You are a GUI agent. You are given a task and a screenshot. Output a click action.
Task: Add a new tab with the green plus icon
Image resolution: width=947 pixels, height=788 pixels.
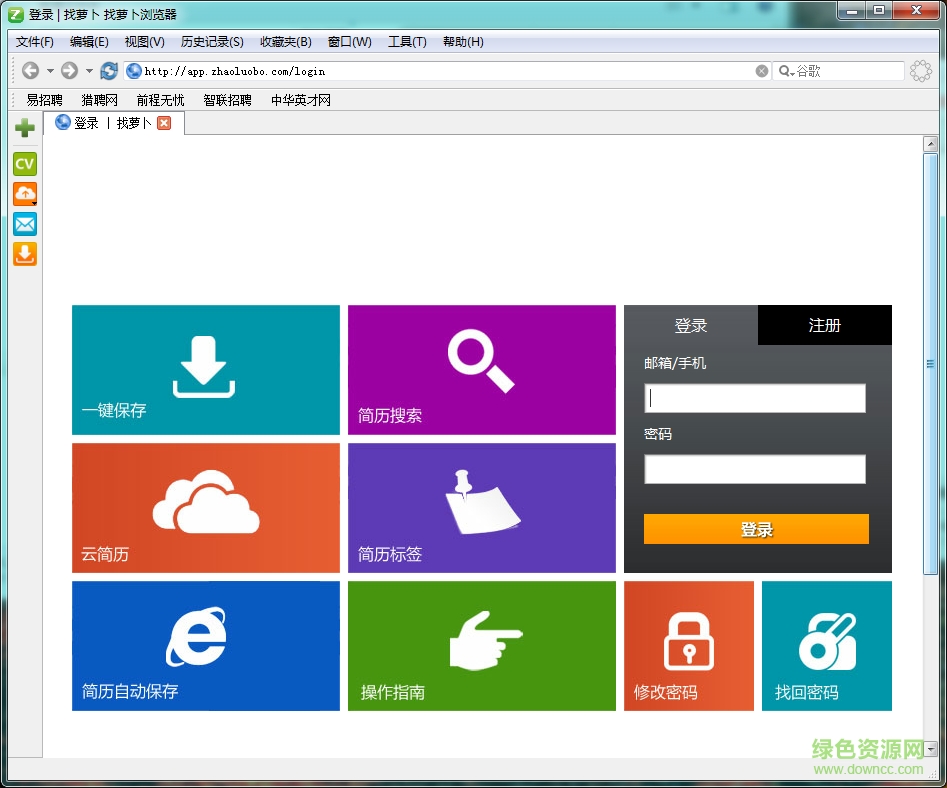(x=24, y=127)
